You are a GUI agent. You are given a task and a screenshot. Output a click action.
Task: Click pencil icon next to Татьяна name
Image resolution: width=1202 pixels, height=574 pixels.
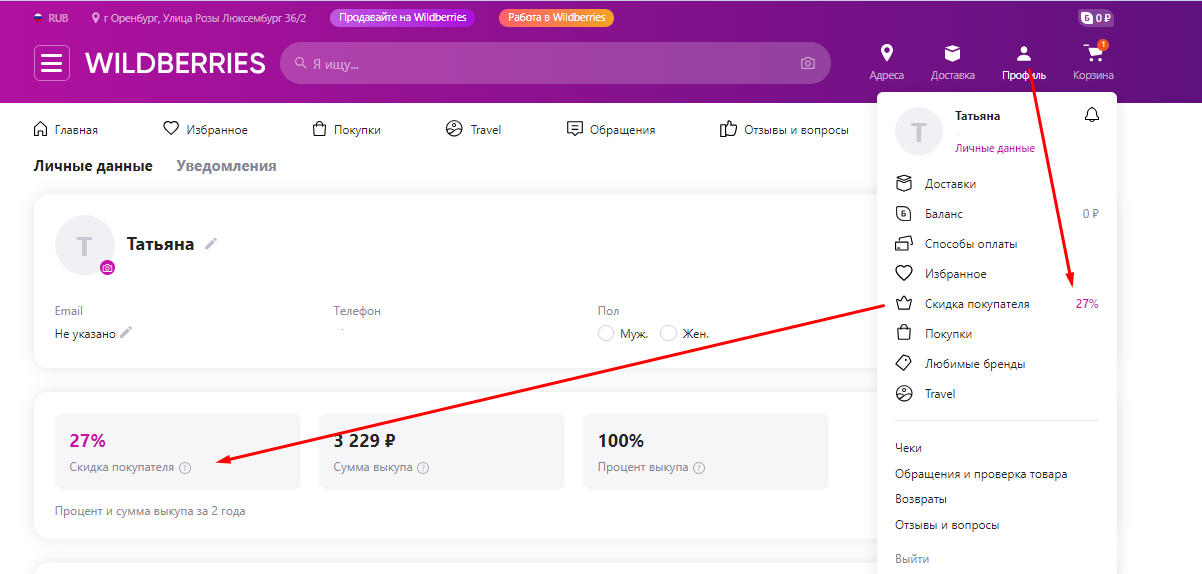[x=211, y=243]
